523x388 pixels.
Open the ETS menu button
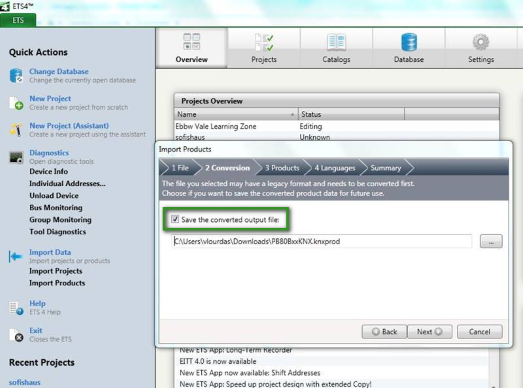point(18,20)
